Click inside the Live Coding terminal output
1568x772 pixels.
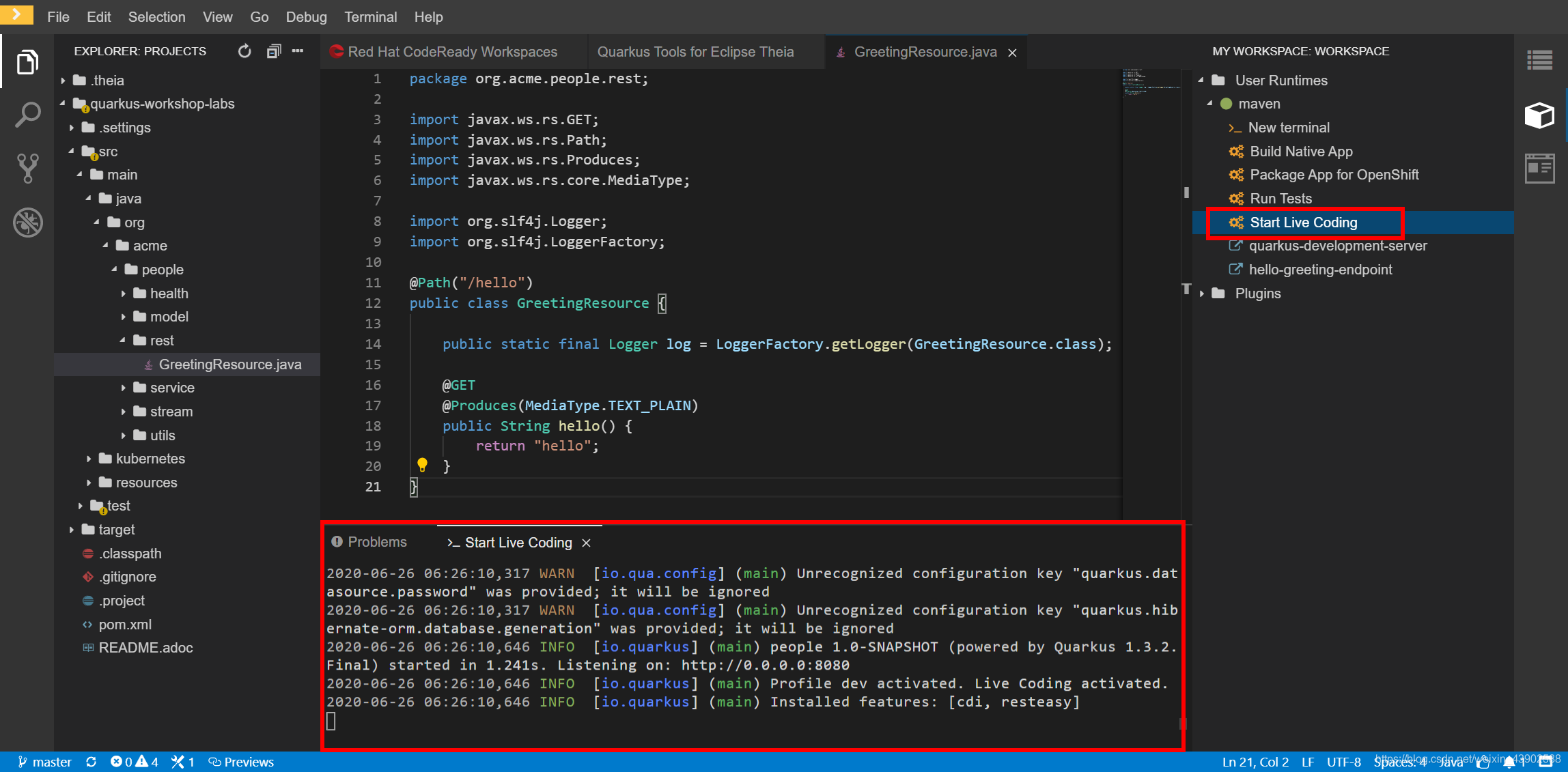click(751, 646)
